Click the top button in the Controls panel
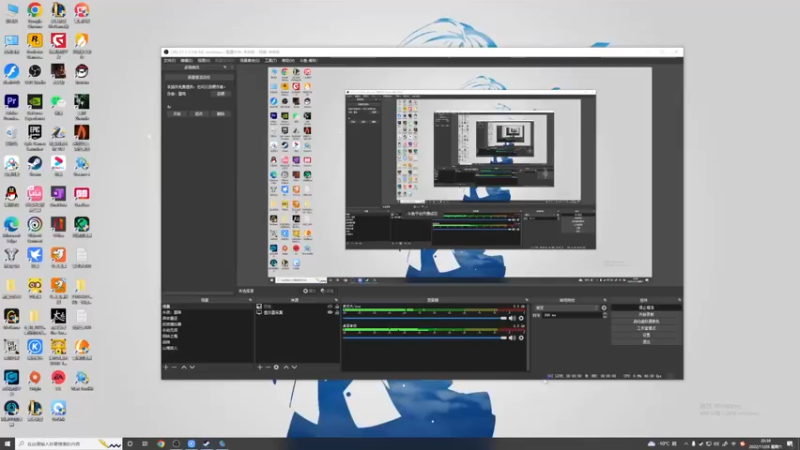The image size is (800, 450). pyautogui.click(x=646, y=308)
